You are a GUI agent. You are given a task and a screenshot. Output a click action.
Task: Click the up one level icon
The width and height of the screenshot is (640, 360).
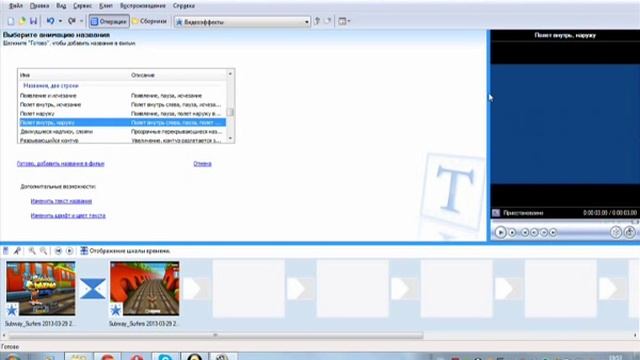click(x=317, y=21)
